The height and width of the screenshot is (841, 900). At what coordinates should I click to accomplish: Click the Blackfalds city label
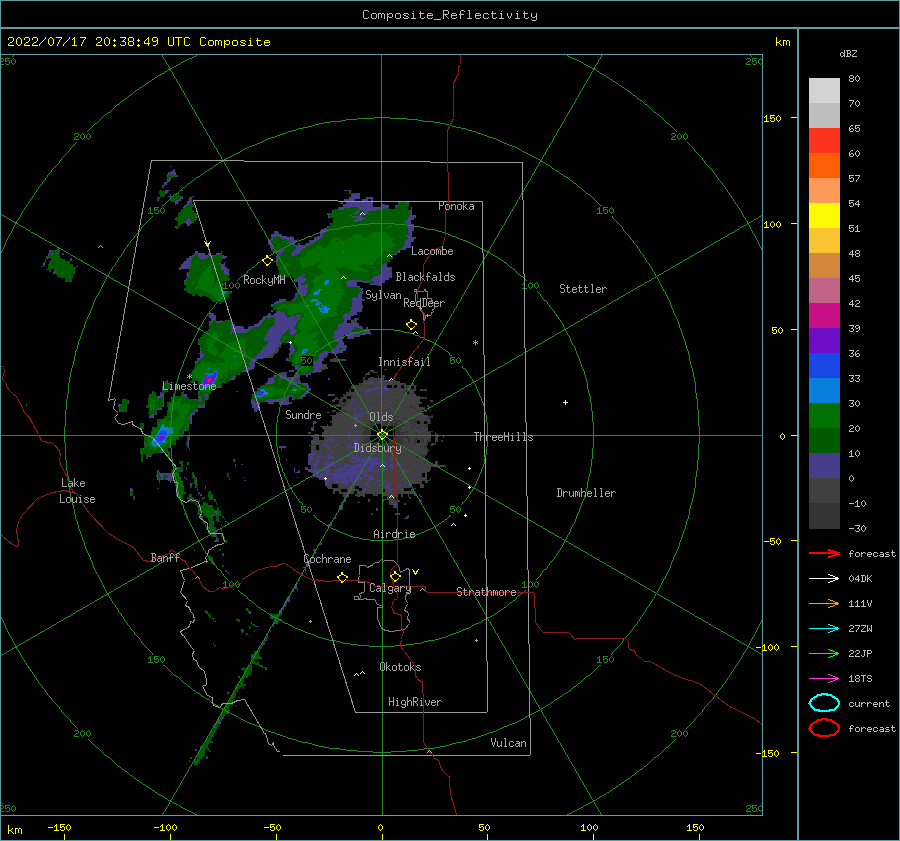(x=425, y=277)
